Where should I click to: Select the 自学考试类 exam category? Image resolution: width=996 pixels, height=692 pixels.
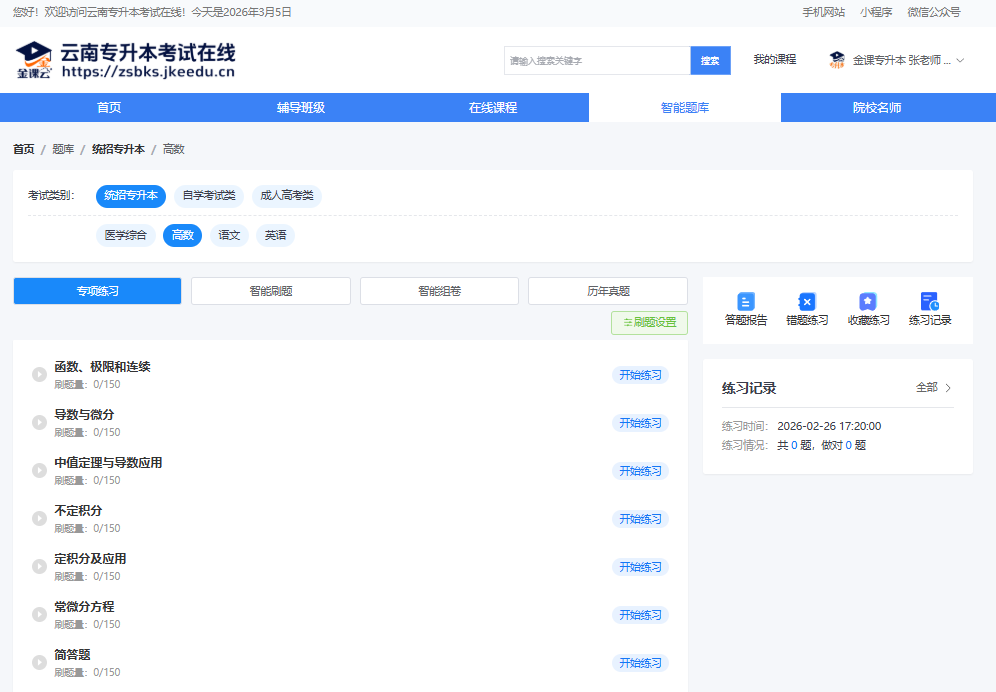point(209,196)
